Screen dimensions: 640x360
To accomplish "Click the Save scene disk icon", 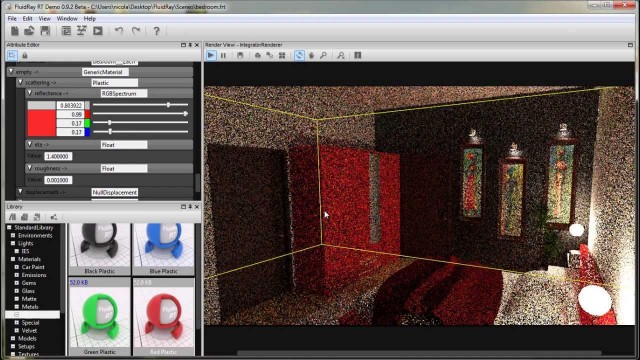I will [x=45, y=31].
